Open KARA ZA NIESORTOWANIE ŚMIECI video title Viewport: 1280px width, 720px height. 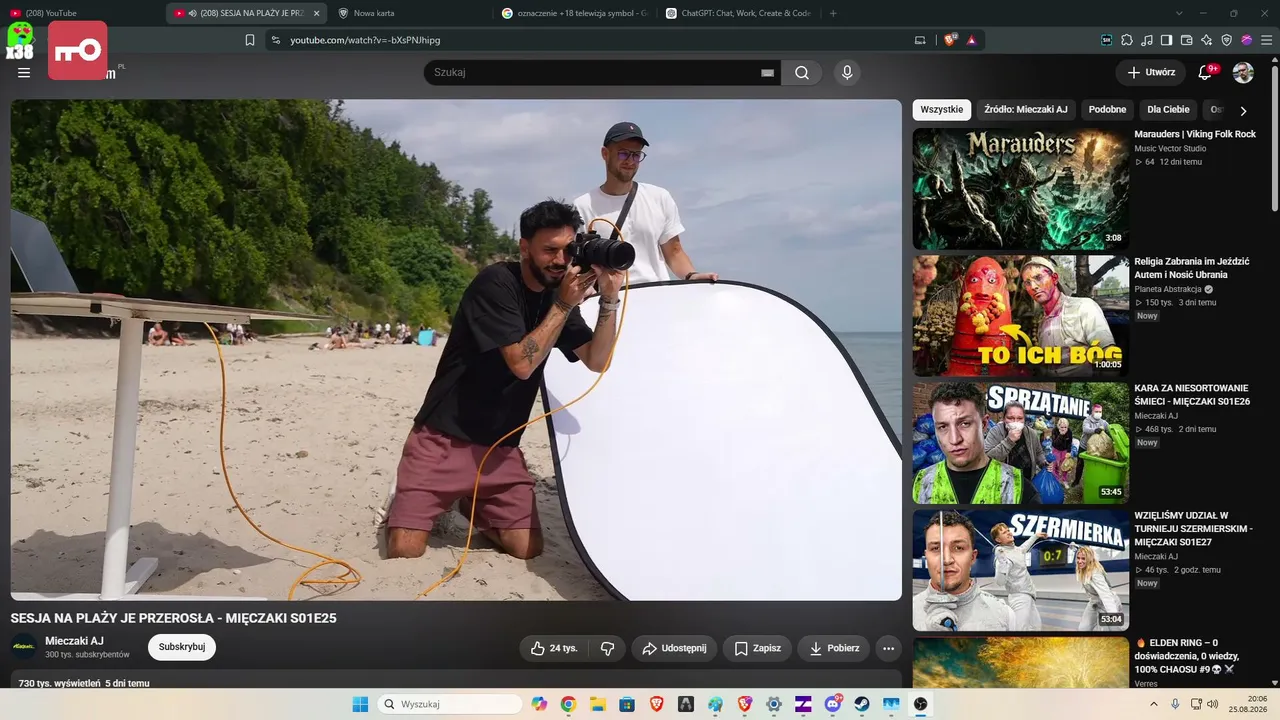point(1192,394)
